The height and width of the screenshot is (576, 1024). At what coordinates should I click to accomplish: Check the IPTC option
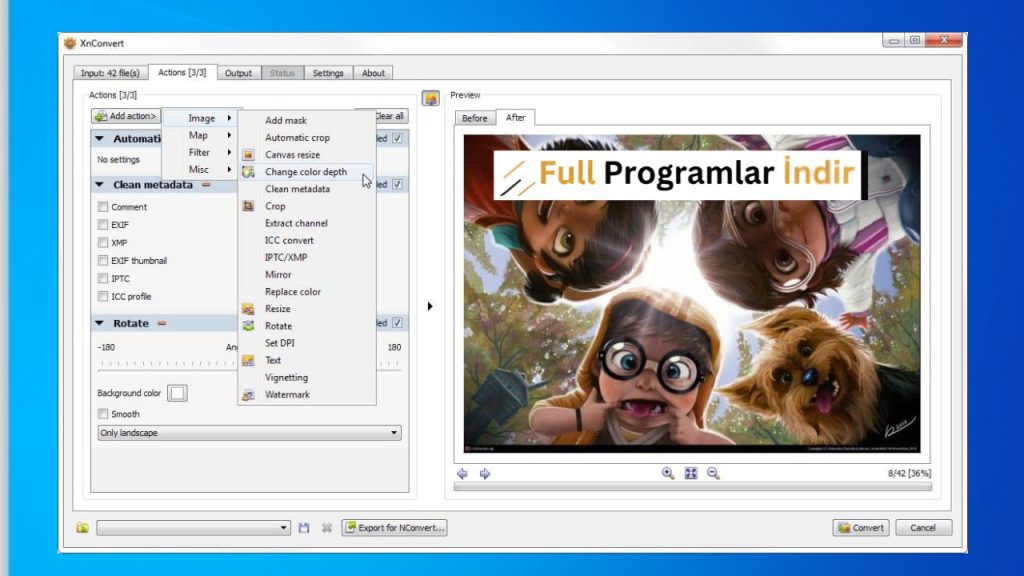click(x=103, y=278)
